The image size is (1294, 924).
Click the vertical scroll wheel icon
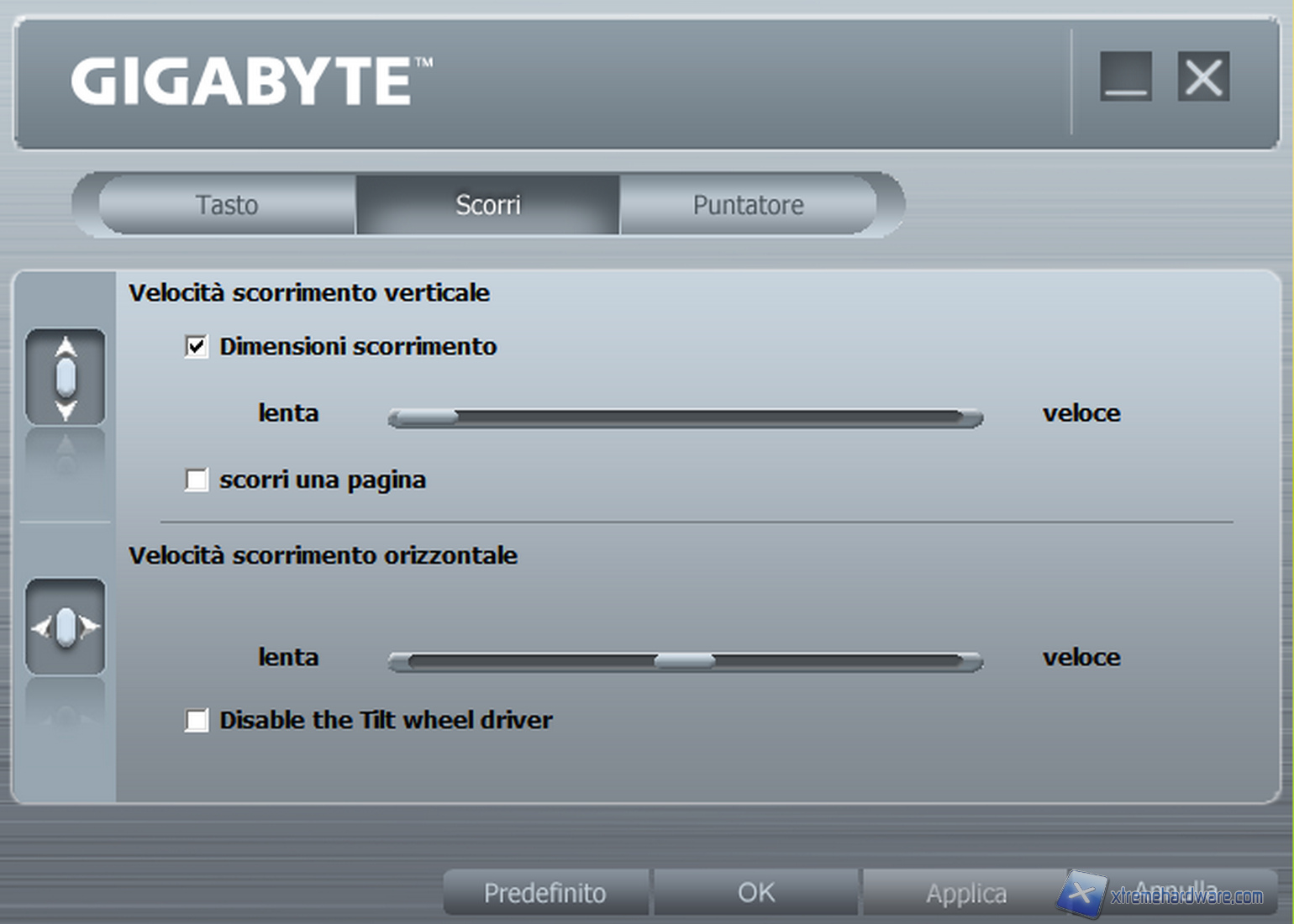click(x=66, y=377)
